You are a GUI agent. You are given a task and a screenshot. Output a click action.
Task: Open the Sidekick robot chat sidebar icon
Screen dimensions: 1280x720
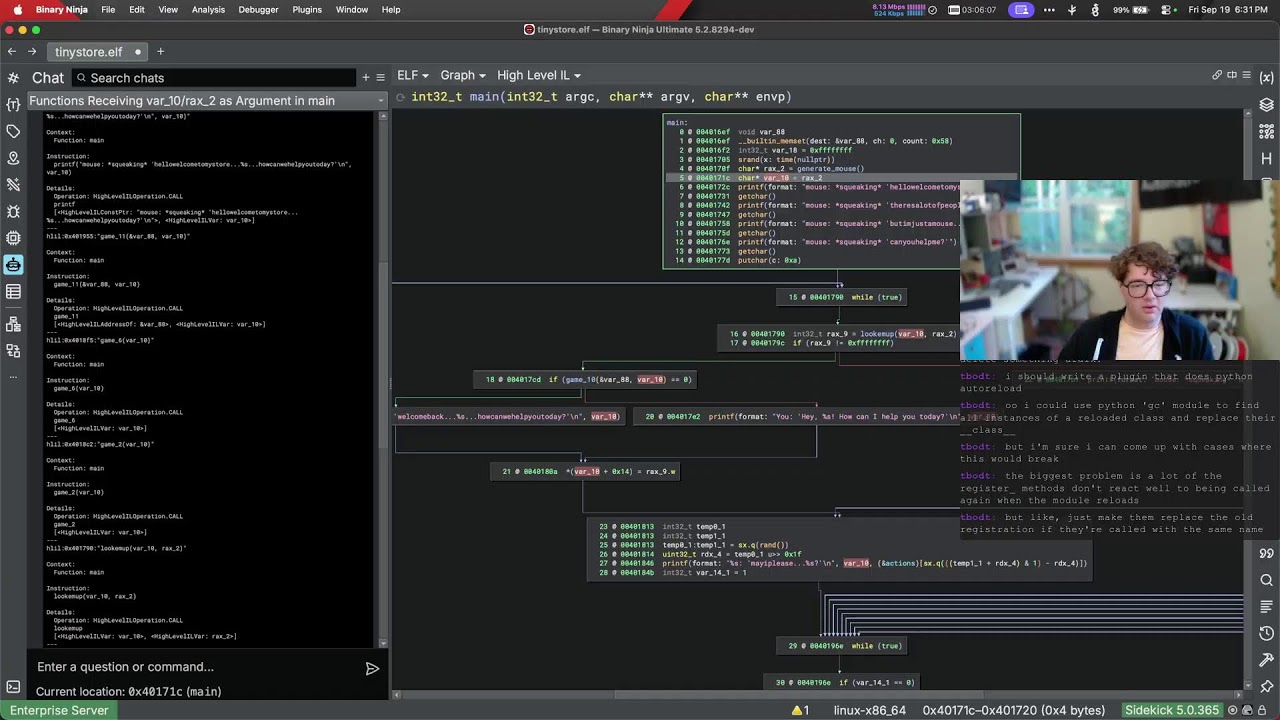13,265
